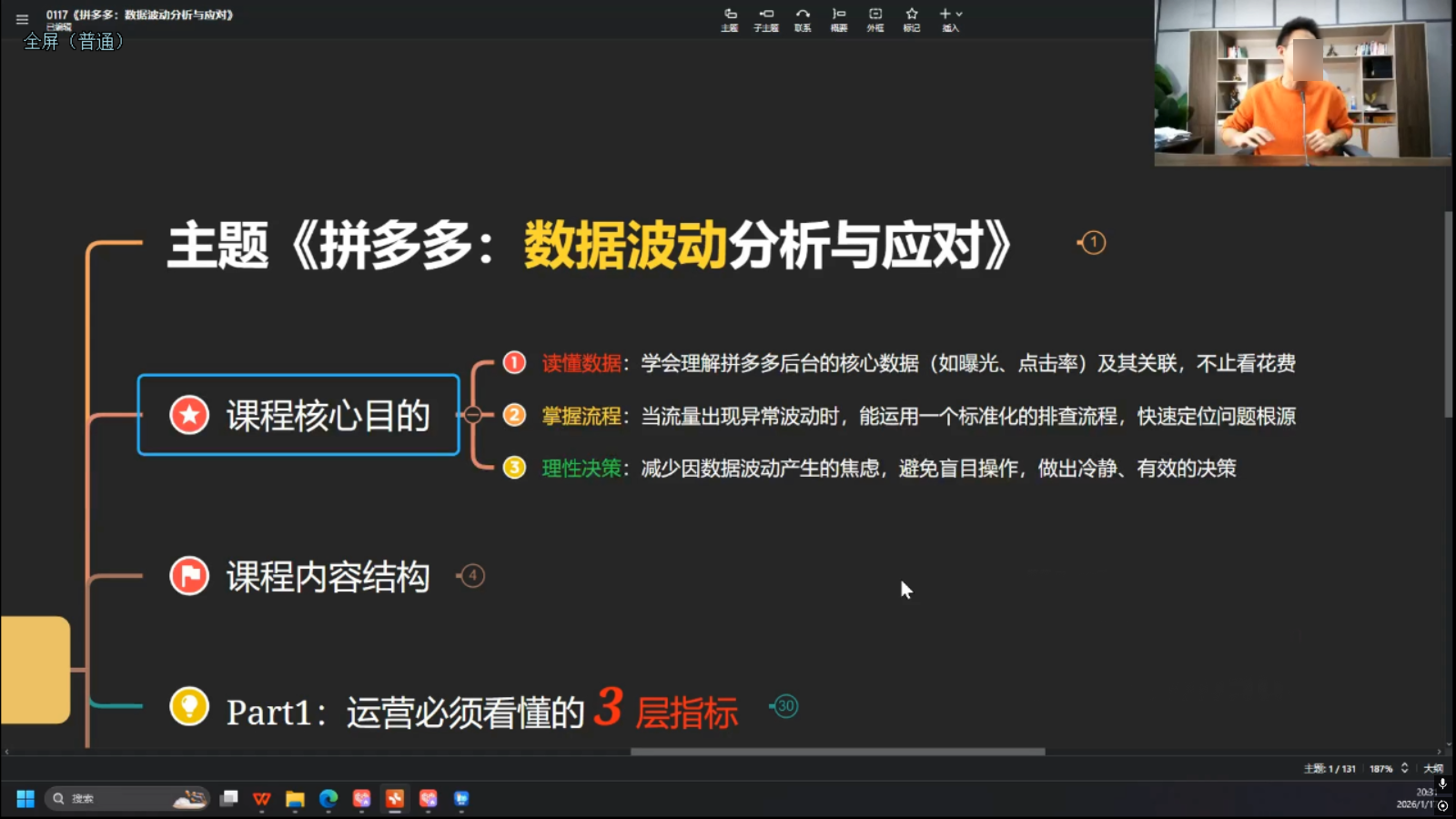Increase zoom with the 187% stepper arrows

coord(1404,767)
